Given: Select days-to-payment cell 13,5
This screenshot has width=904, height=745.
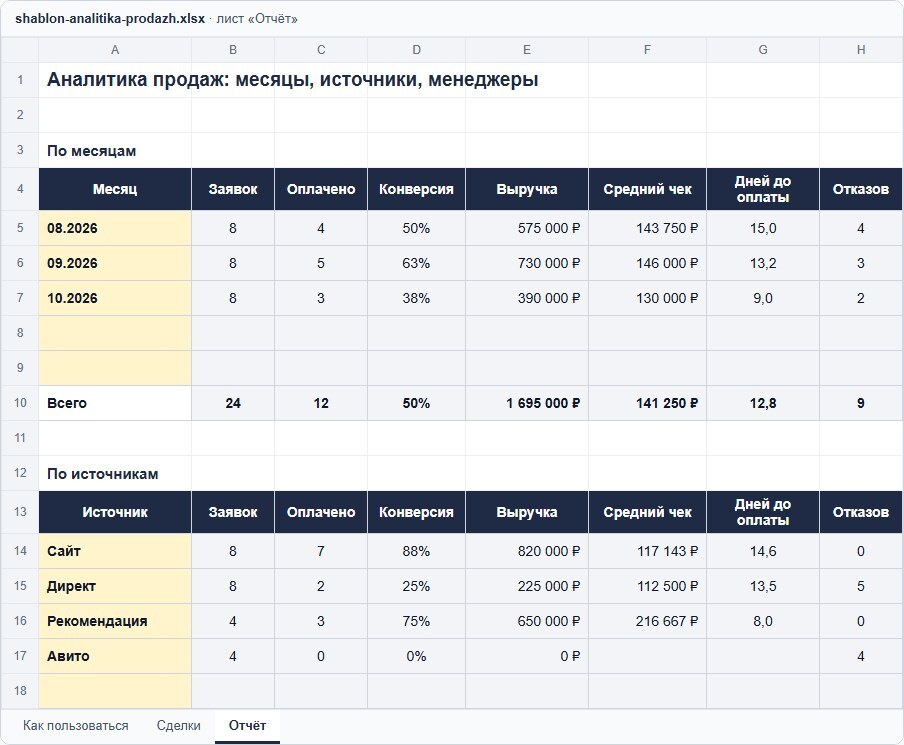Looking at the screenshot, I should pos(762,586).
